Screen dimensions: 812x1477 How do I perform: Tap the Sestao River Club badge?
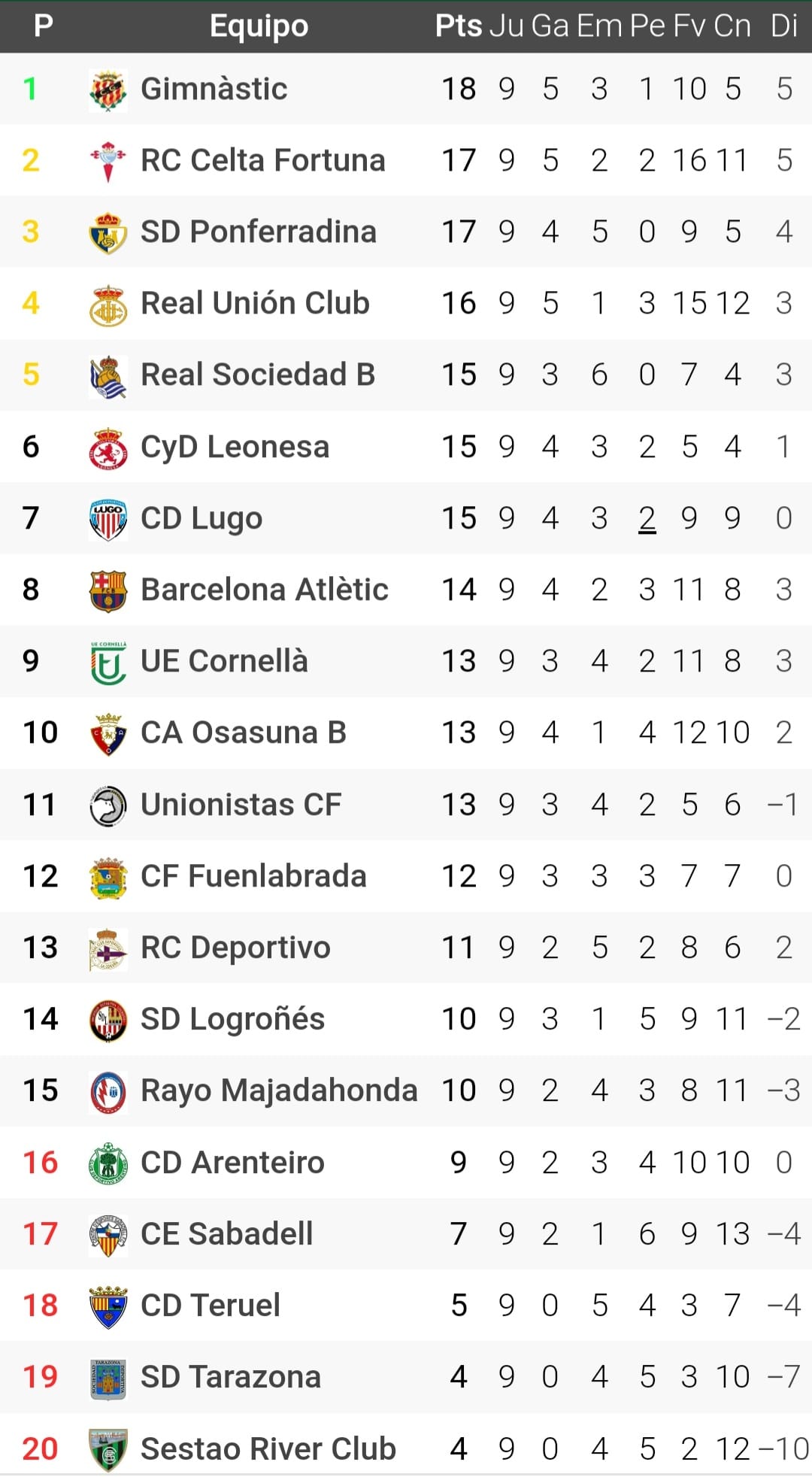pos(108,1449)
